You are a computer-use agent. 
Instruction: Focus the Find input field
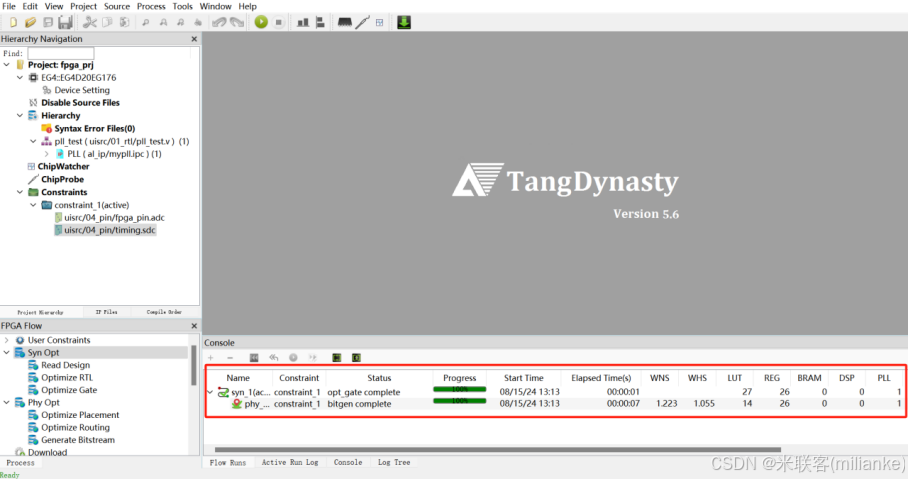click(60, 53)
